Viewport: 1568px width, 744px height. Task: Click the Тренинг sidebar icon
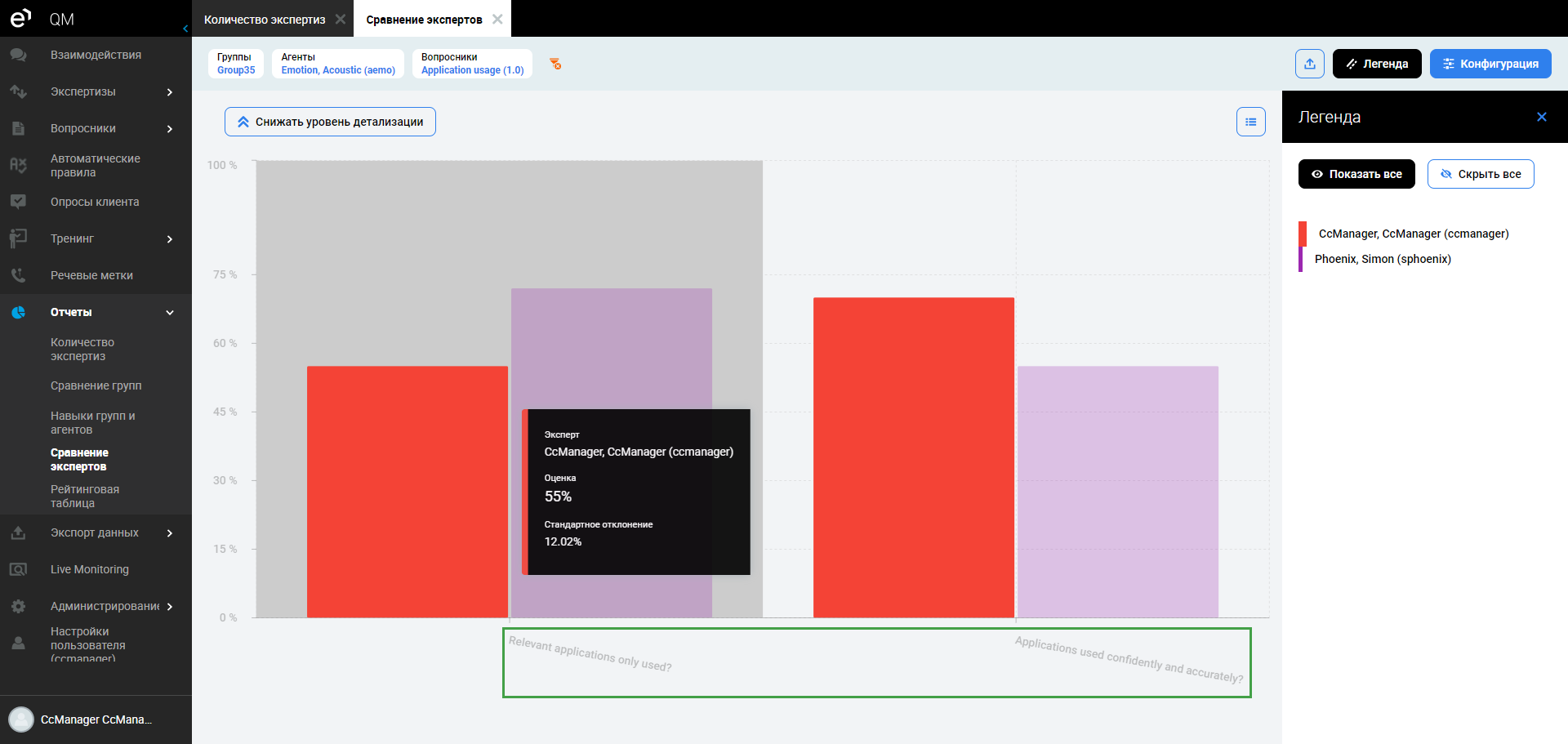click(18, 238)
